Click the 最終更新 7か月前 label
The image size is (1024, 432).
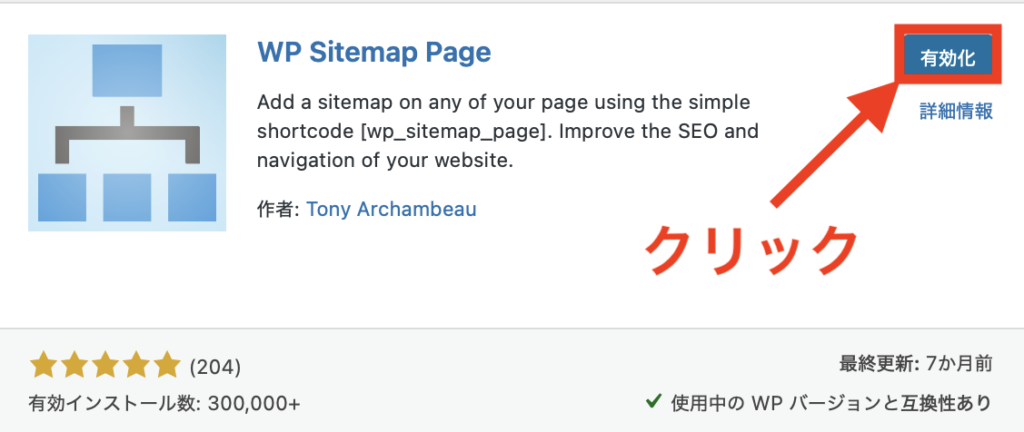tap(915, 365)
